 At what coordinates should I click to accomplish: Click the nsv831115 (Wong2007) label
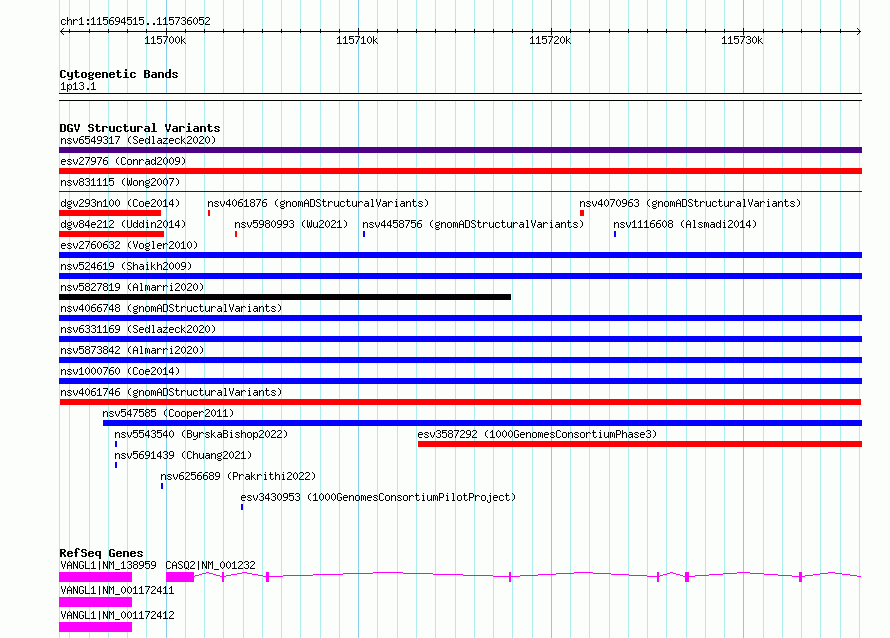click(120, 182)
